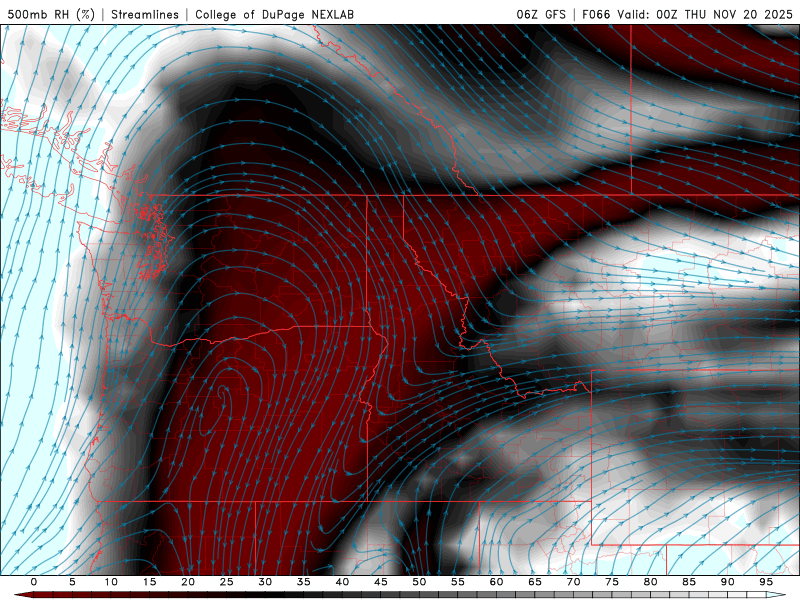Screen dimensions: 800x600
Task: Choose the "75" colorbar number
Action: (612, 582)
